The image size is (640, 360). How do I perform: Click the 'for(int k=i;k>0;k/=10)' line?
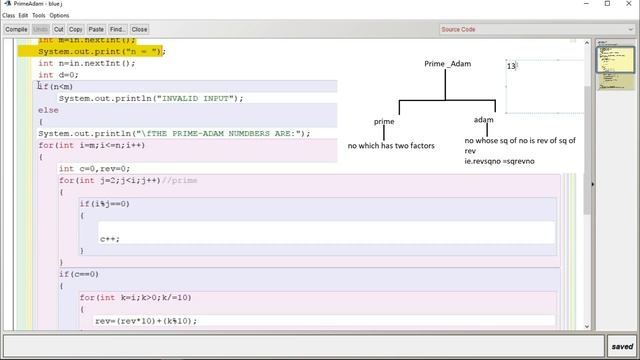point(136,298)
